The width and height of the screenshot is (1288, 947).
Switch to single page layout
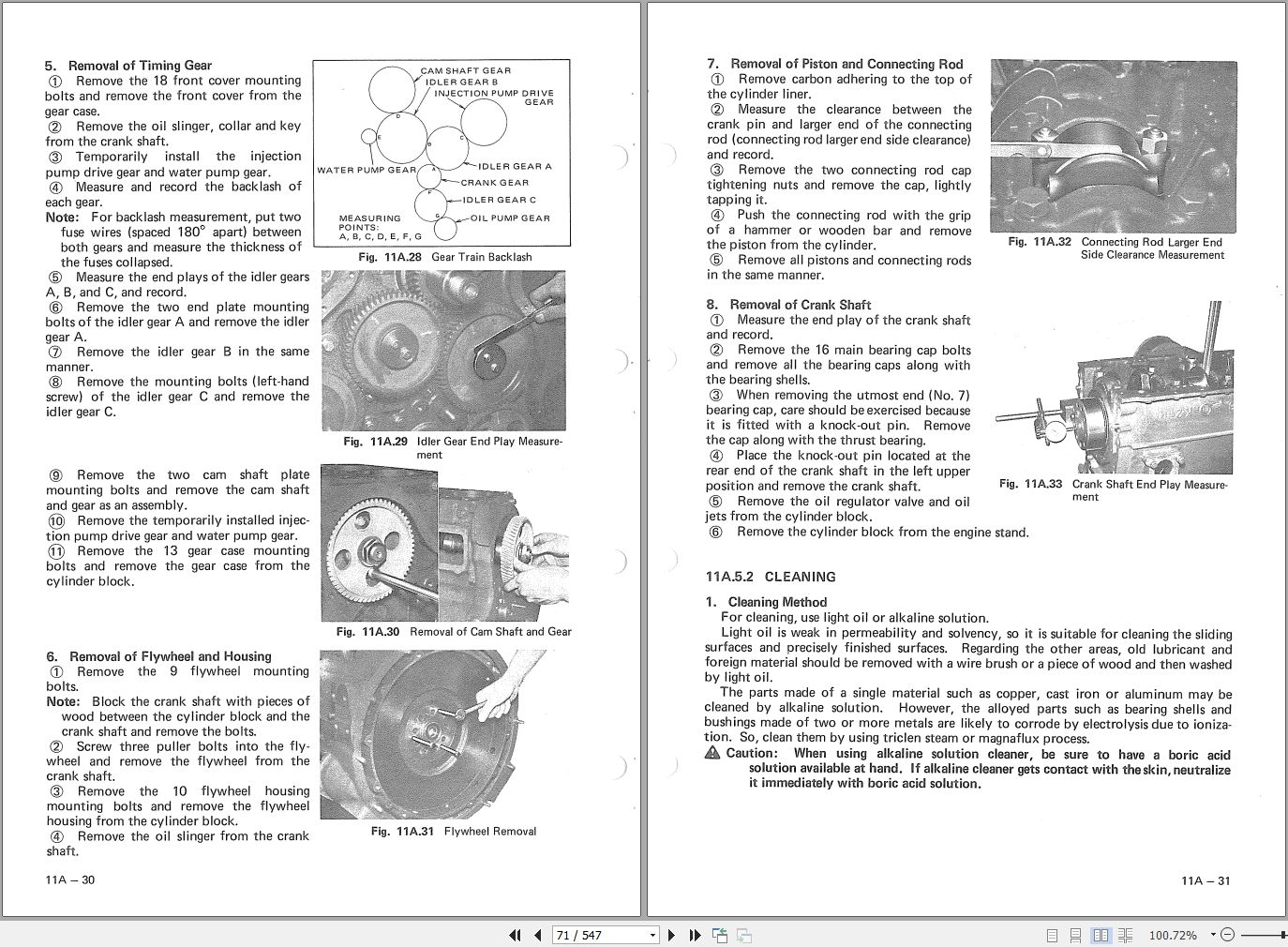click(1052, 935)
